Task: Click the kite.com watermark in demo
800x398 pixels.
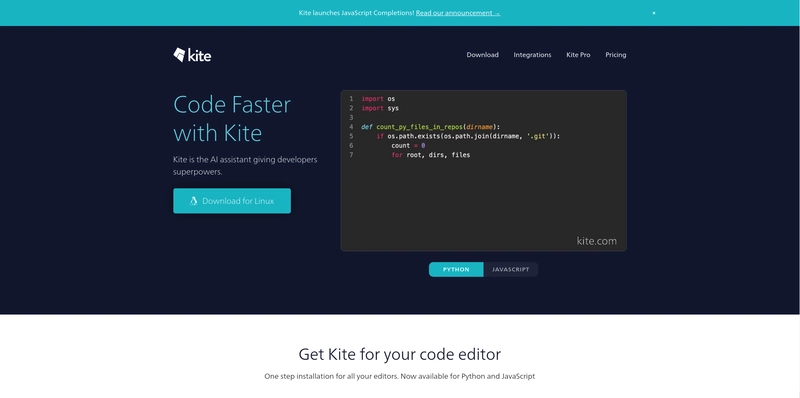Action: [x=596, y=241]
